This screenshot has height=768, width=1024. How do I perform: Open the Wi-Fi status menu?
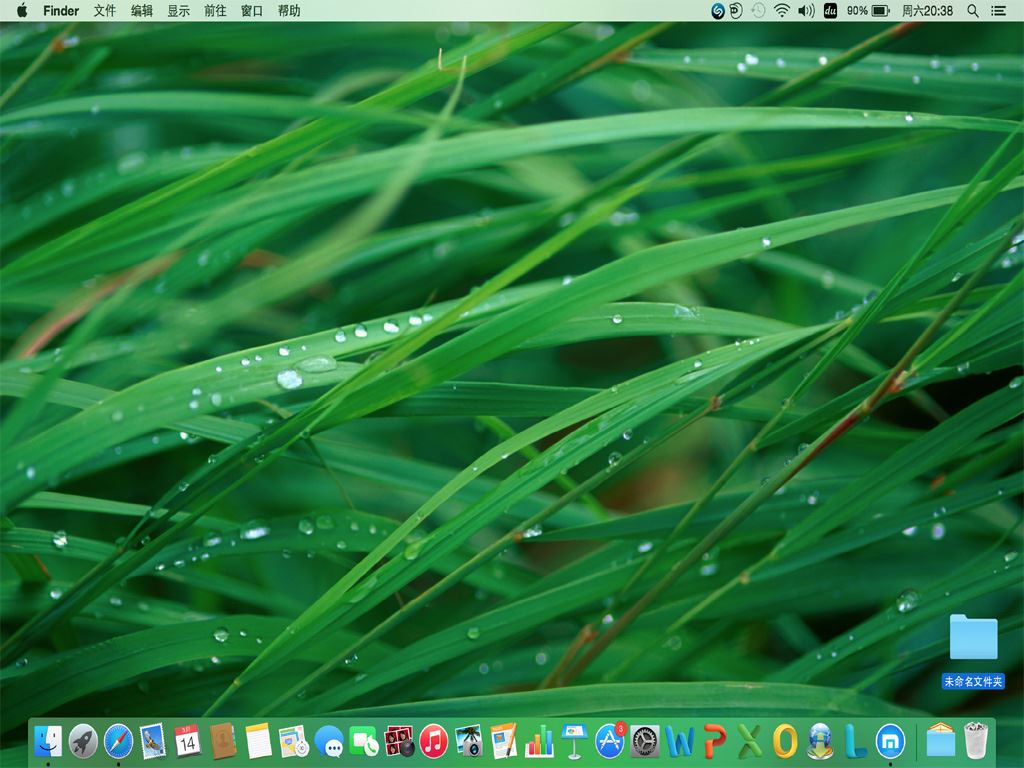coord(781,11)
